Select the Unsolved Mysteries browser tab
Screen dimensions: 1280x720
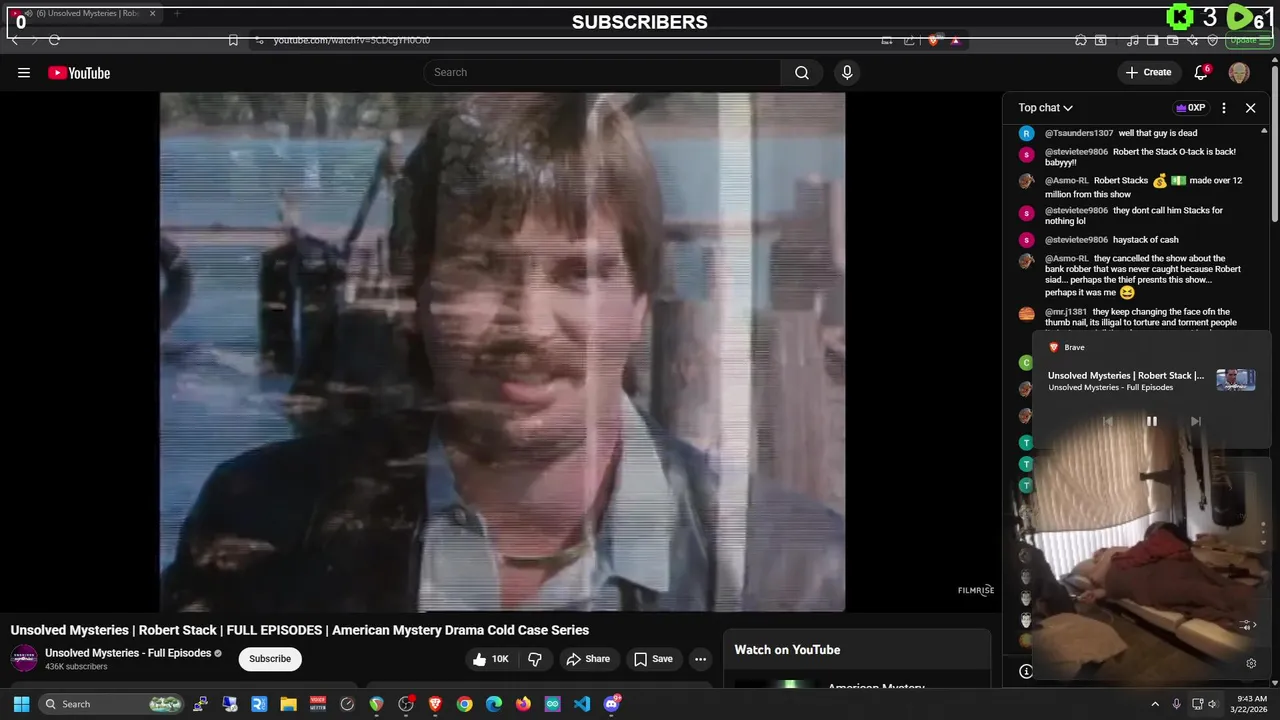point(85,13)
